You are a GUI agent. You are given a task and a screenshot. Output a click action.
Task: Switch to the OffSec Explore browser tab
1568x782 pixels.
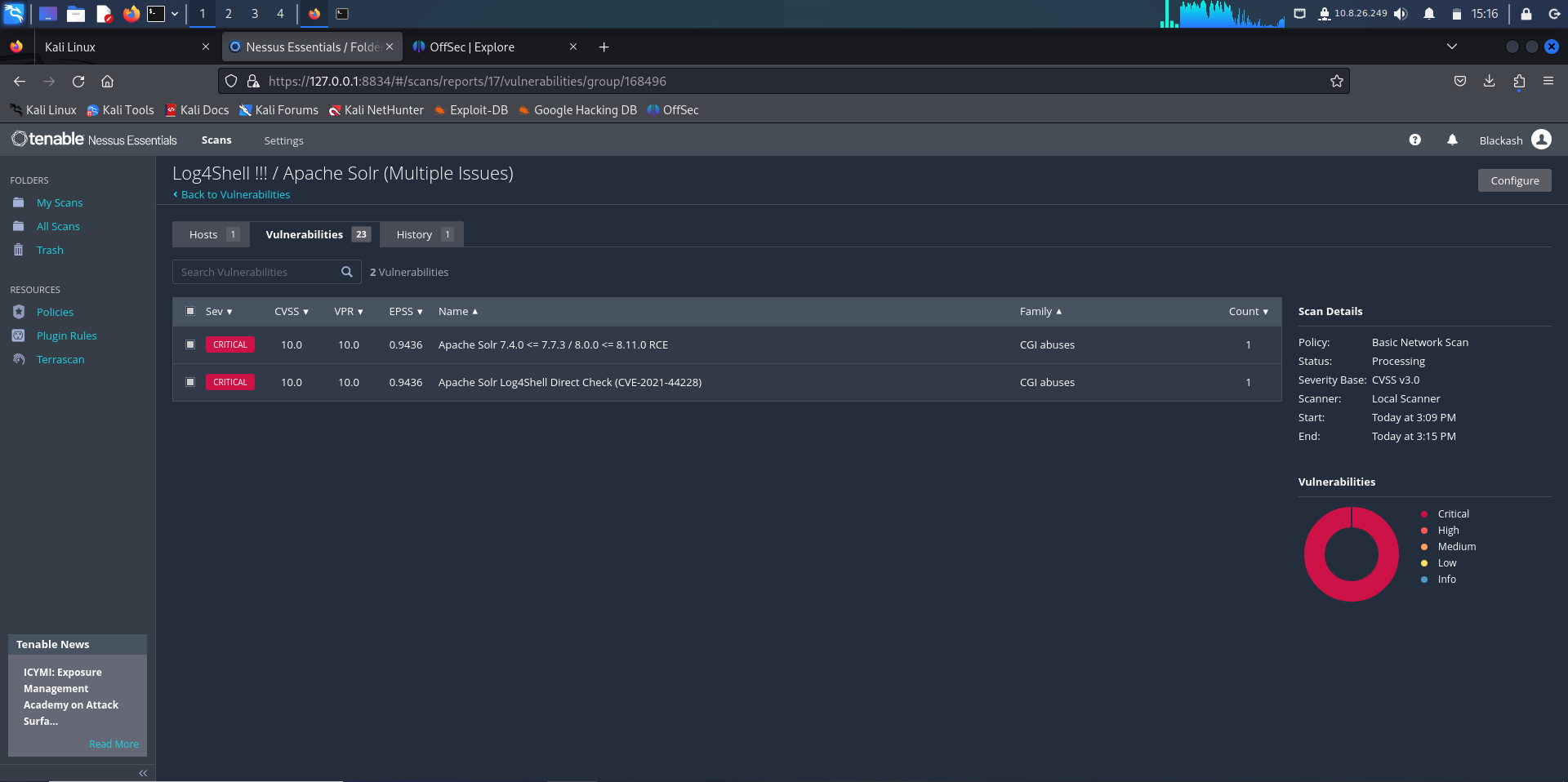coord(493,47)
